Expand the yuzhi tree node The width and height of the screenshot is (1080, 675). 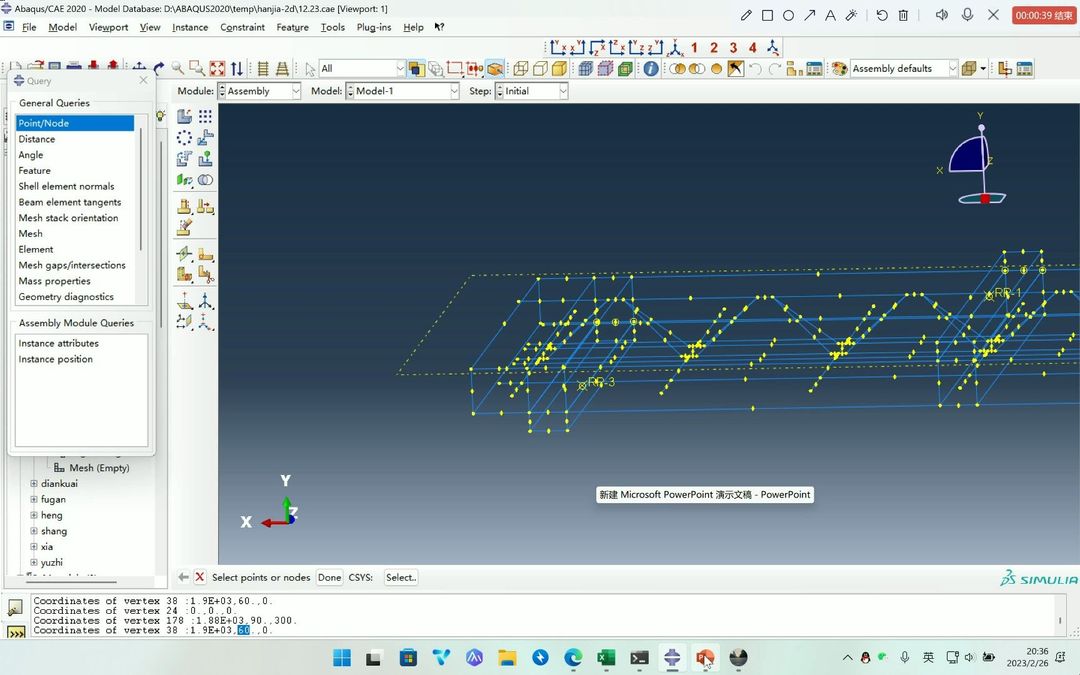click(x=34, y=563)
